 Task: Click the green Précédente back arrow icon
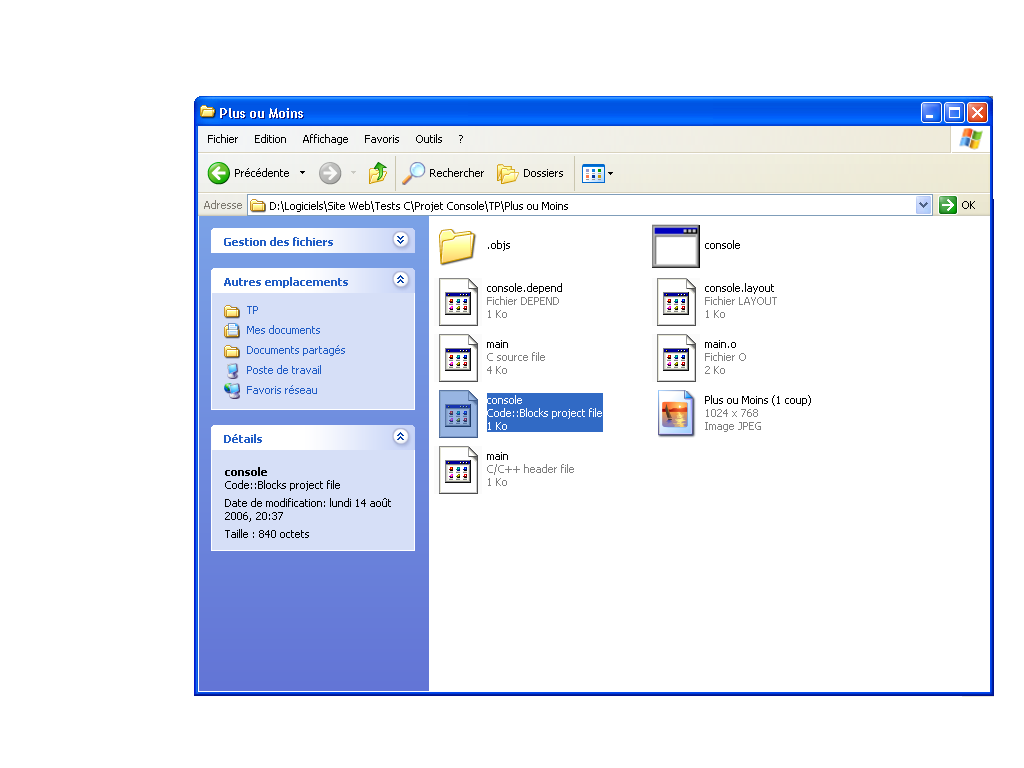(x=219, y=173)
